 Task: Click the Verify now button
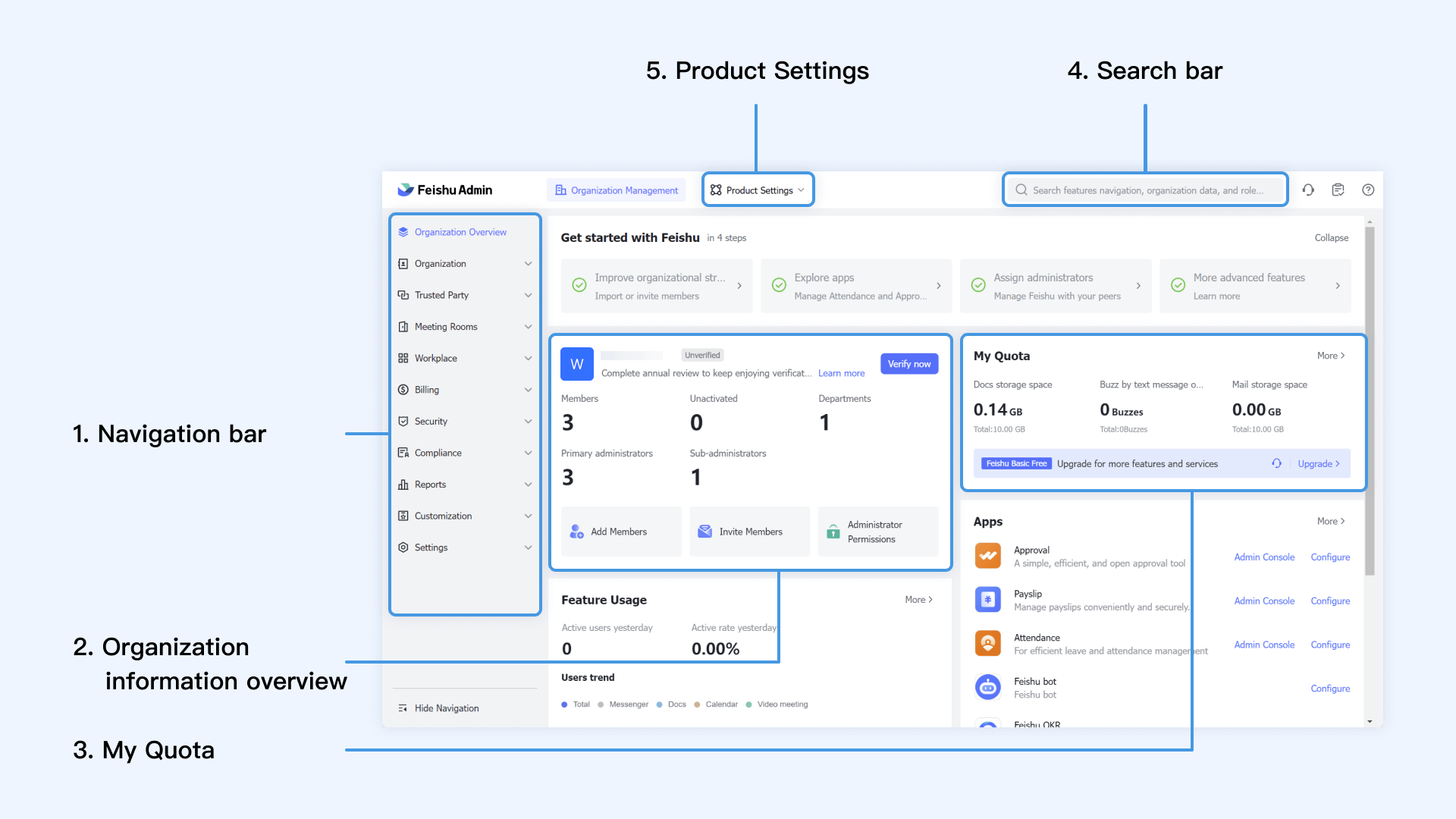(x=909, y=364)
